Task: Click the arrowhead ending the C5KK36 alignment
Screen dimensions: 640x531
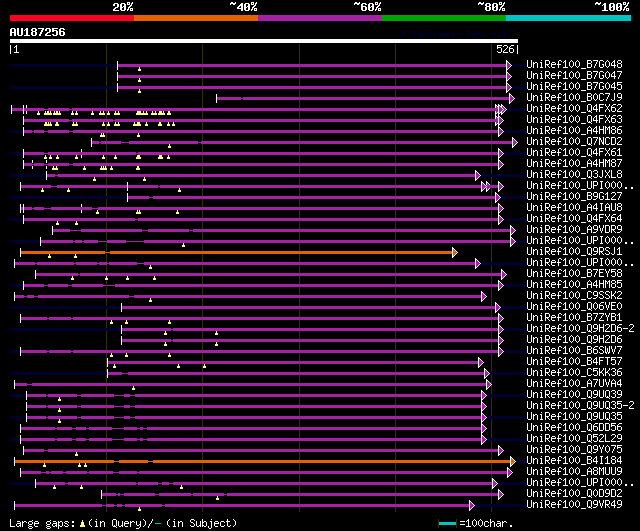Action: [487, 373]
